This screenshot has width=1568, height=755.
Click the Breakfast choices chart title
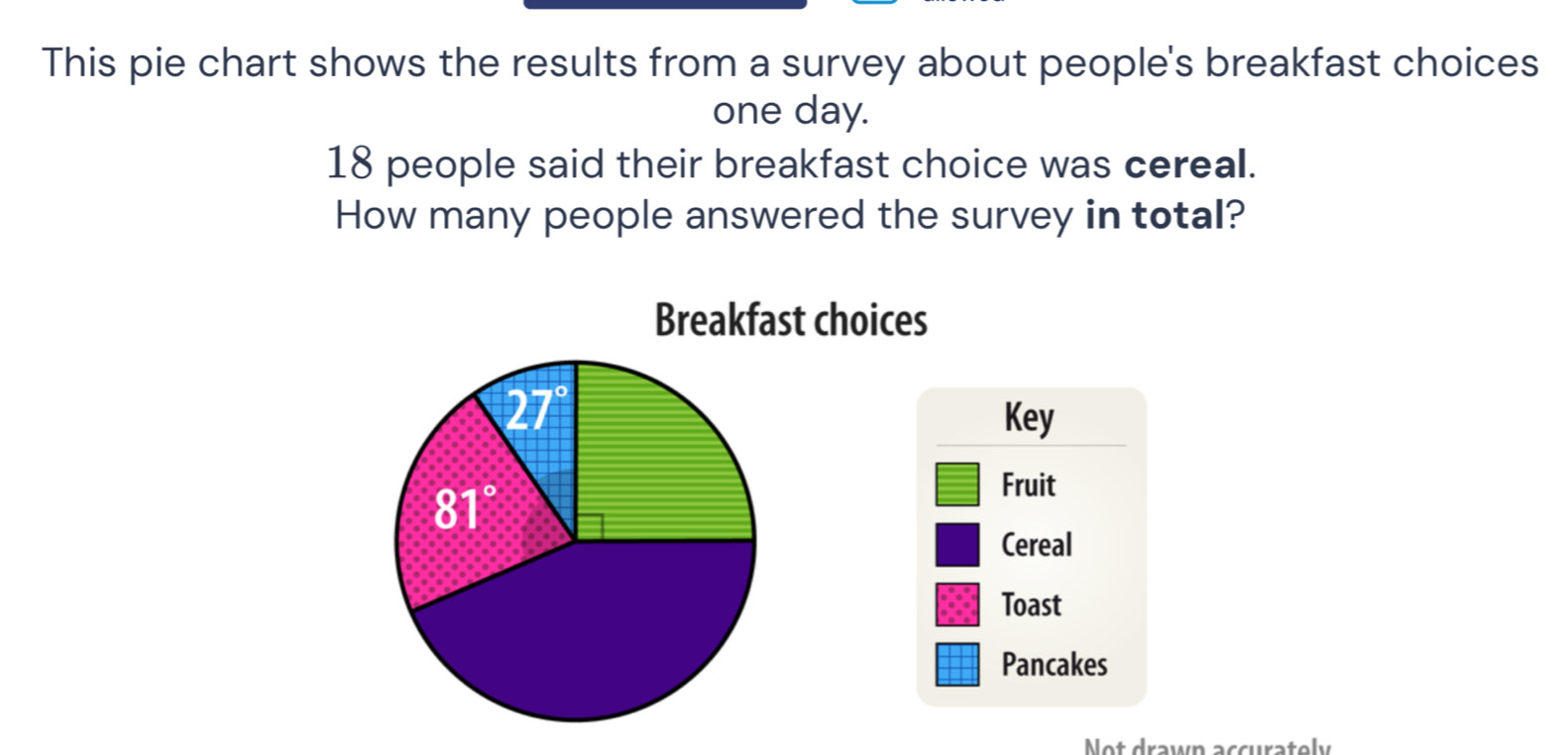coord(791,320)
